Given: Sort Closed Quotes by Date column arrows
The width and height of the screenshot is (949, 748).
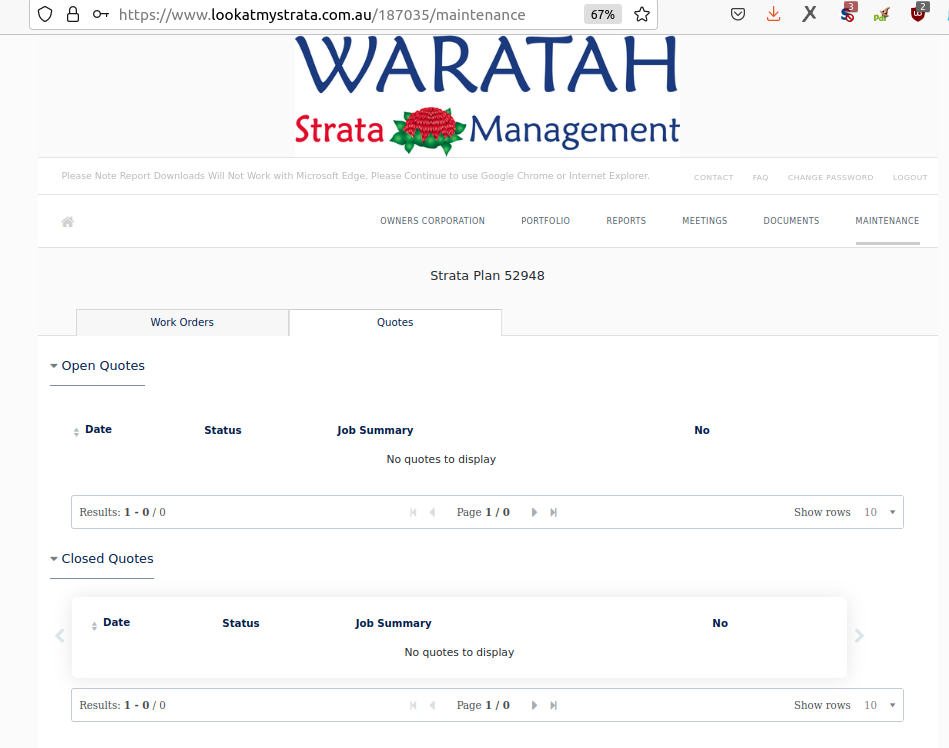Looking at the screenshot, I should coord(94,626).
